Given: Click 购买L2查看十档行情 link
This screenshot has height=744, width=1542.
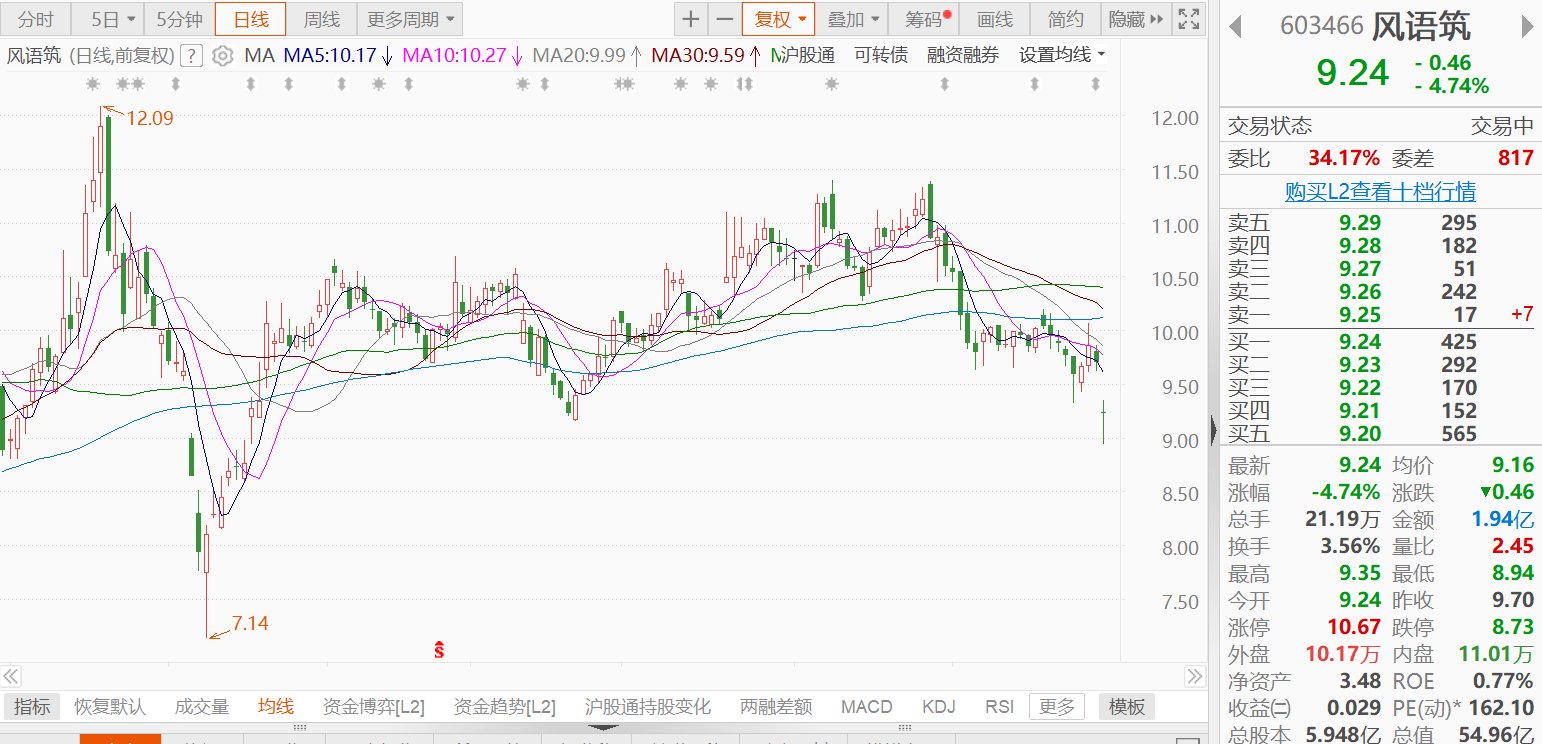Looking at the screenshot, I should 1380,191.
